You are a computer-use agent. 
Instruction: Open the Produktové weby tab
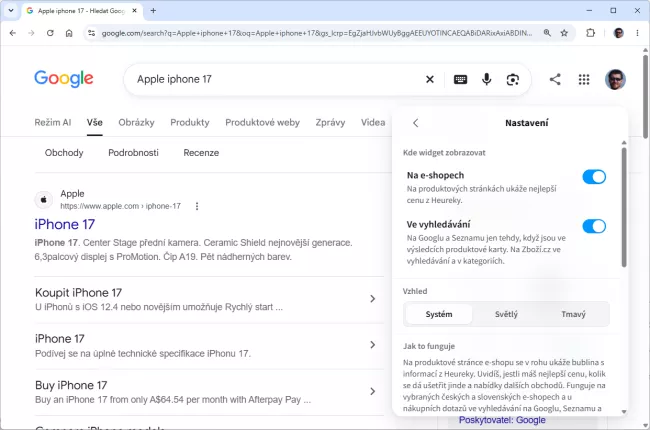(x=262, y=122)
